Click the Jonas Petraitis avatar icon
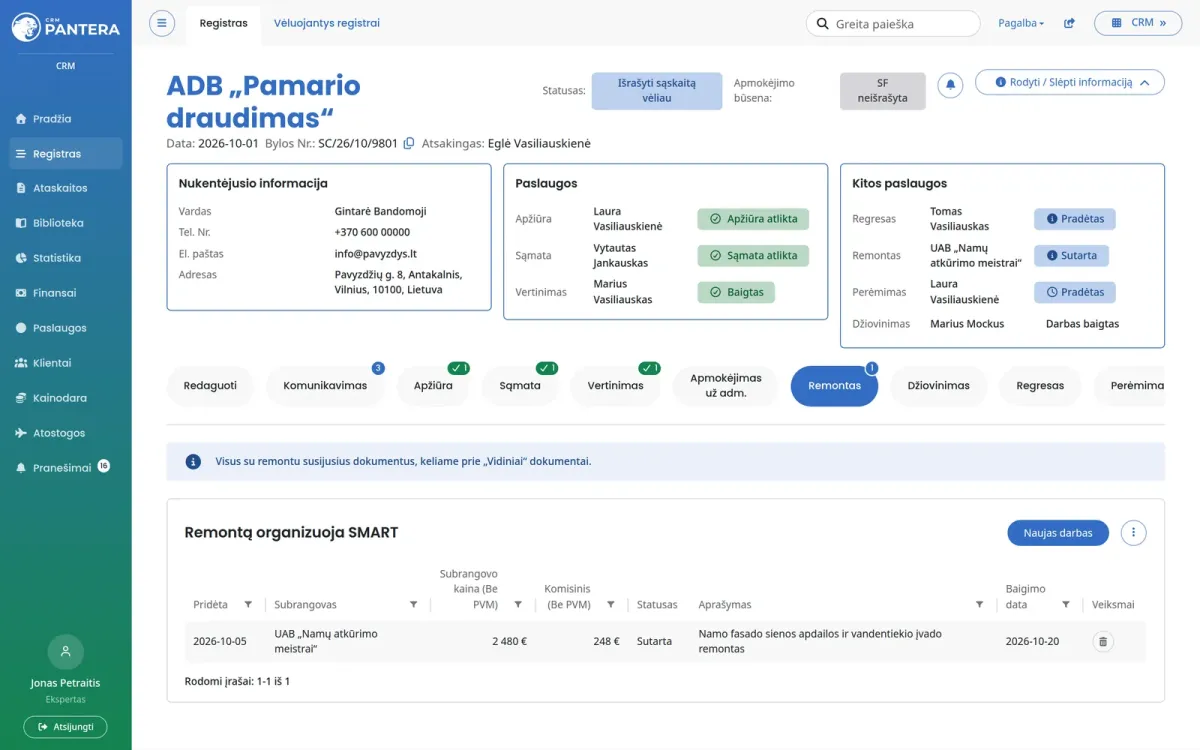The height and width of the screenshot is (750, 1200). pyautogui.click(x=66, y=651)
